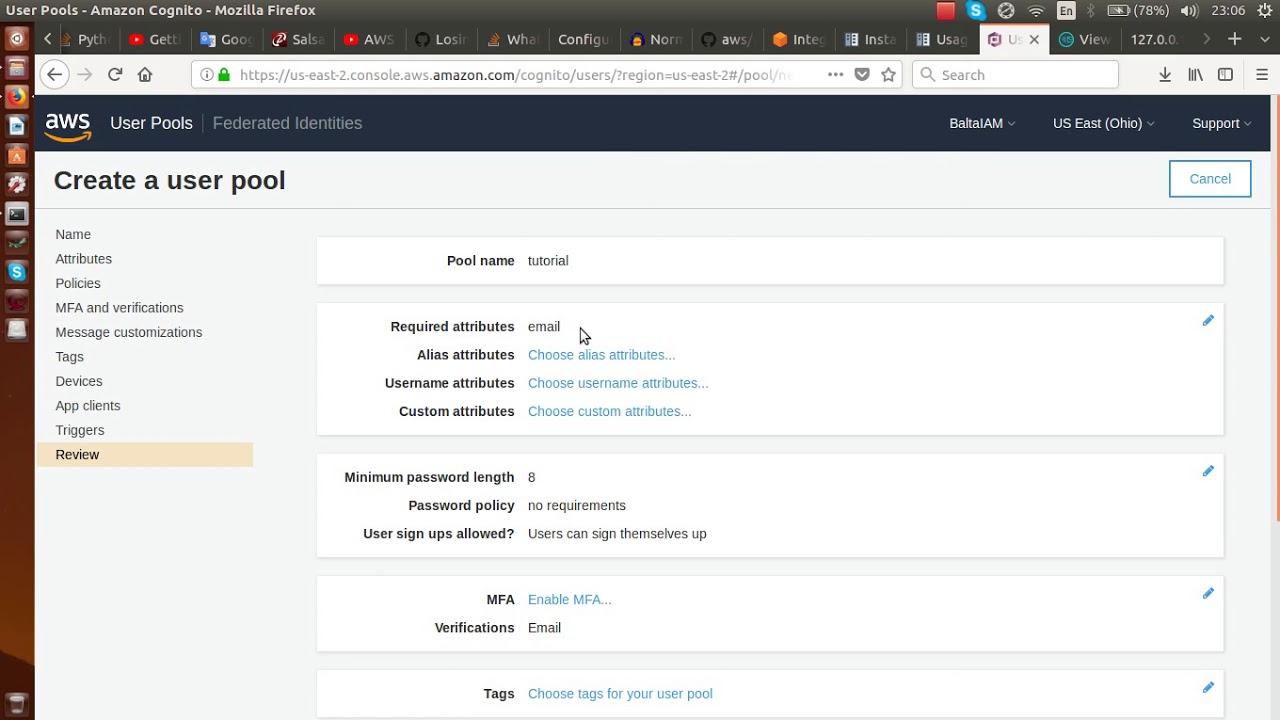Open Firefox downloads arrow icon
The height and width of the screenshot is (720, 1280).
coord(1165,75)
